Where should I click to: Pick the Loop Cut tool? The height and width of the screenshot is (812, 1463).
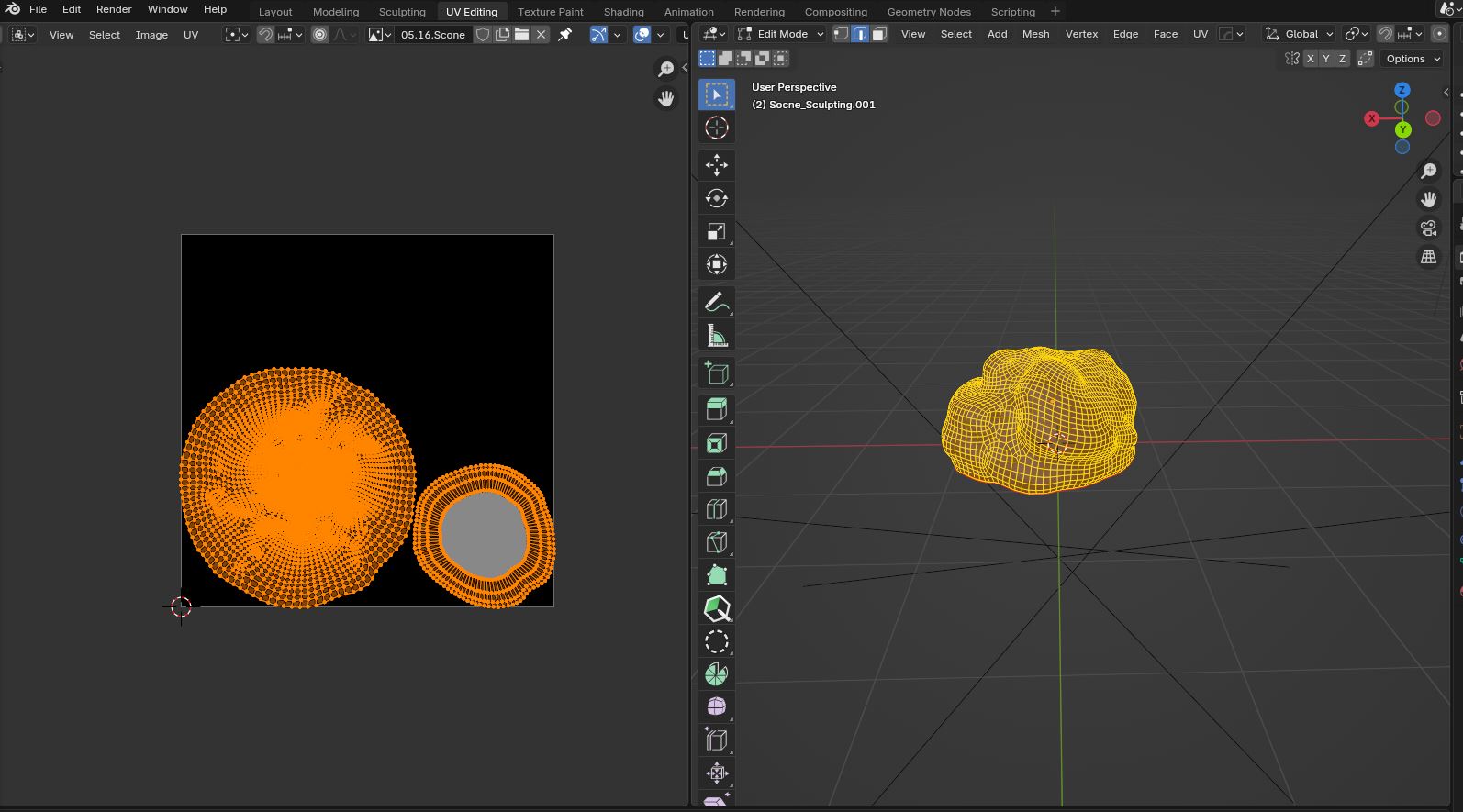(x=716, y=509)
